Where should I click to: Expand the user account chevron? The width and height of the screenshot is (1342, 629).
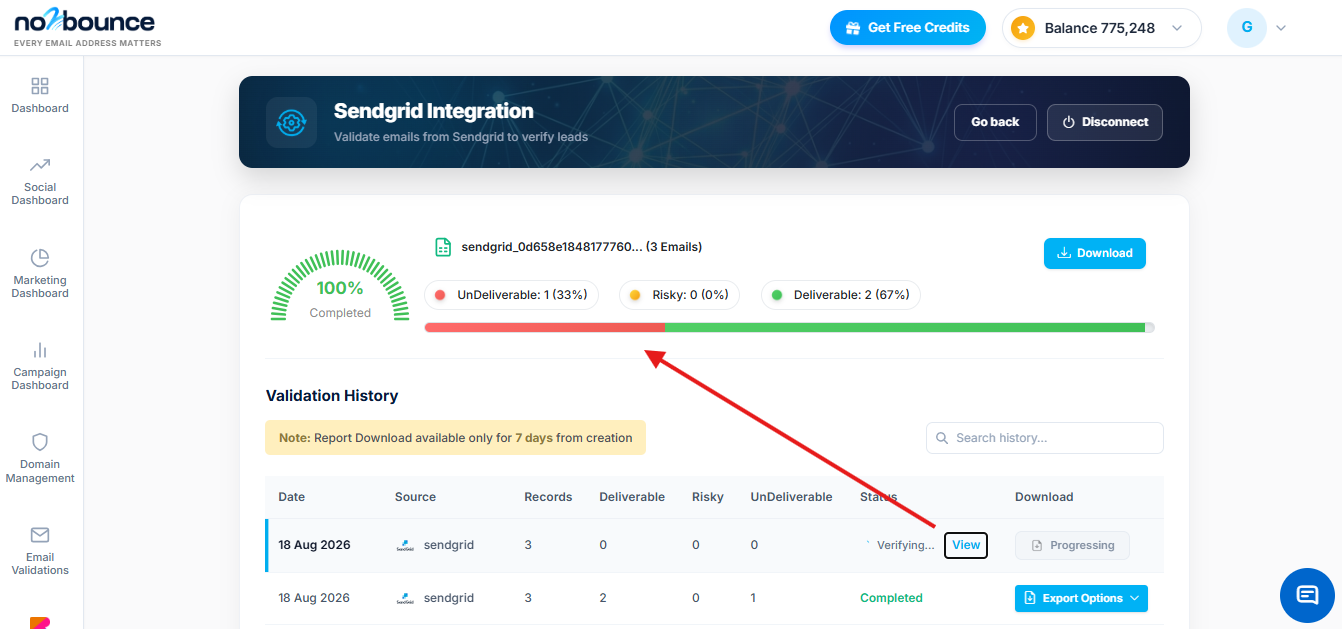tap(1281, 28)
